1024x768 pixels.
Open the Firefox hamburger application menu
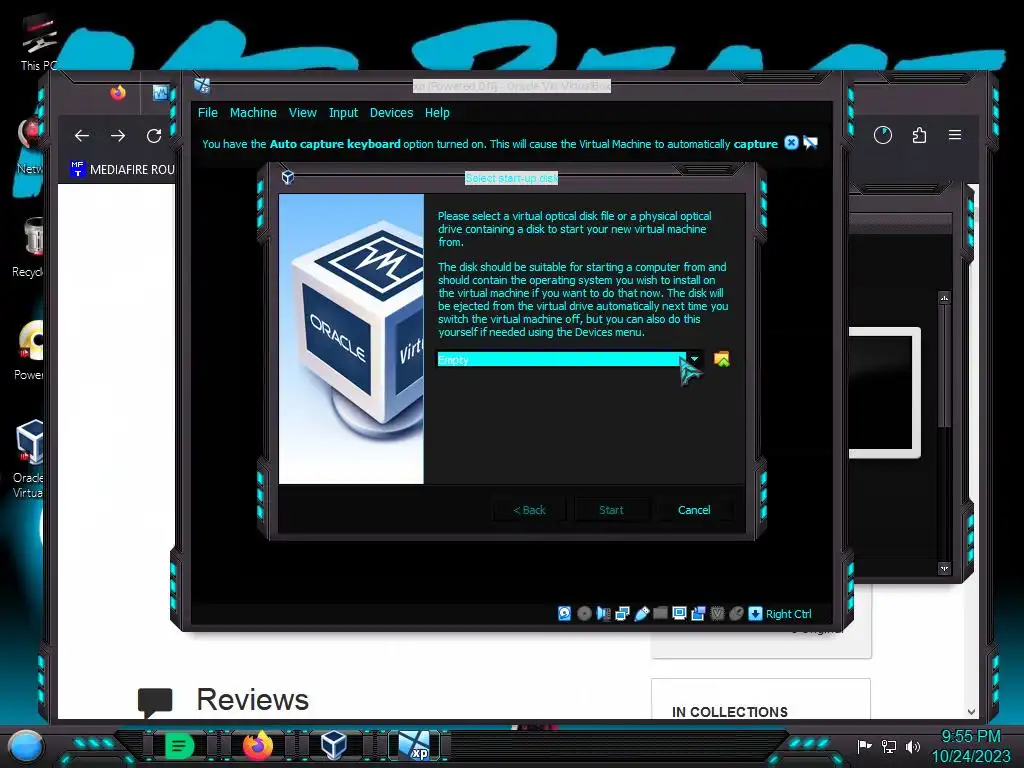click(955, 135)
